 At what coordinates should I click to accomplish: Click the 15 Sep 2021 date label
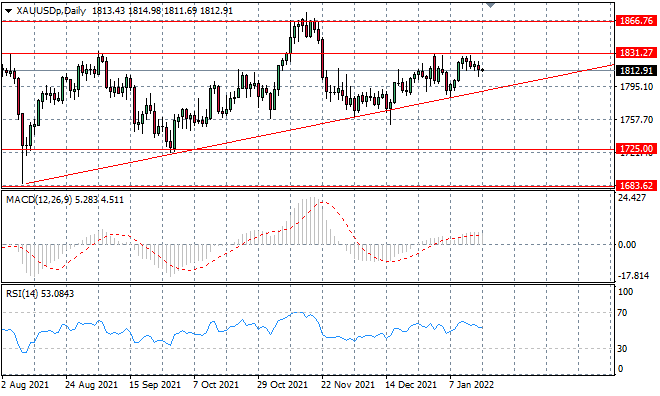click(x=155, y=385)
